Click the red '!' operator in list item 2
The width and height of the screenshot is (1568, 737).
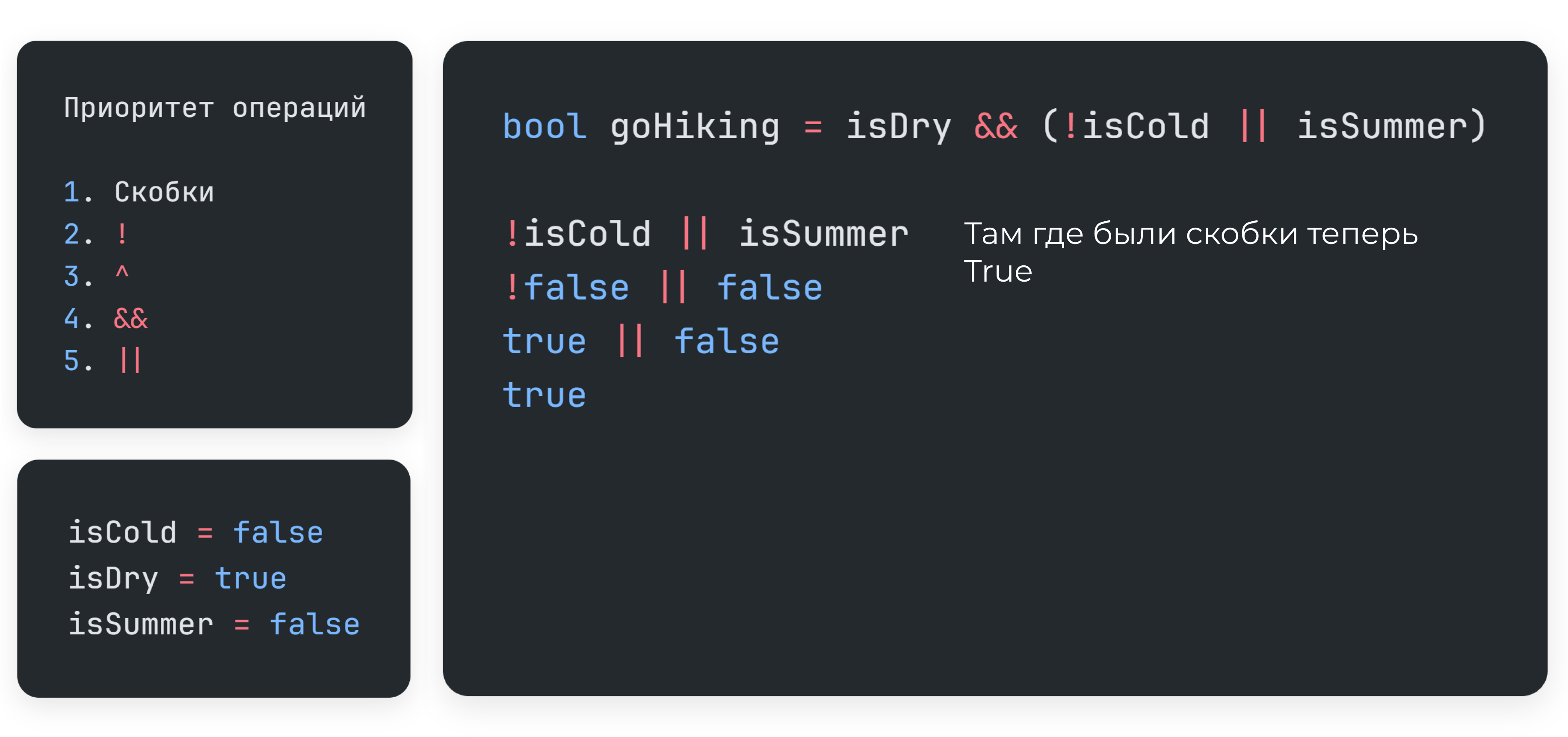[122, 235]
